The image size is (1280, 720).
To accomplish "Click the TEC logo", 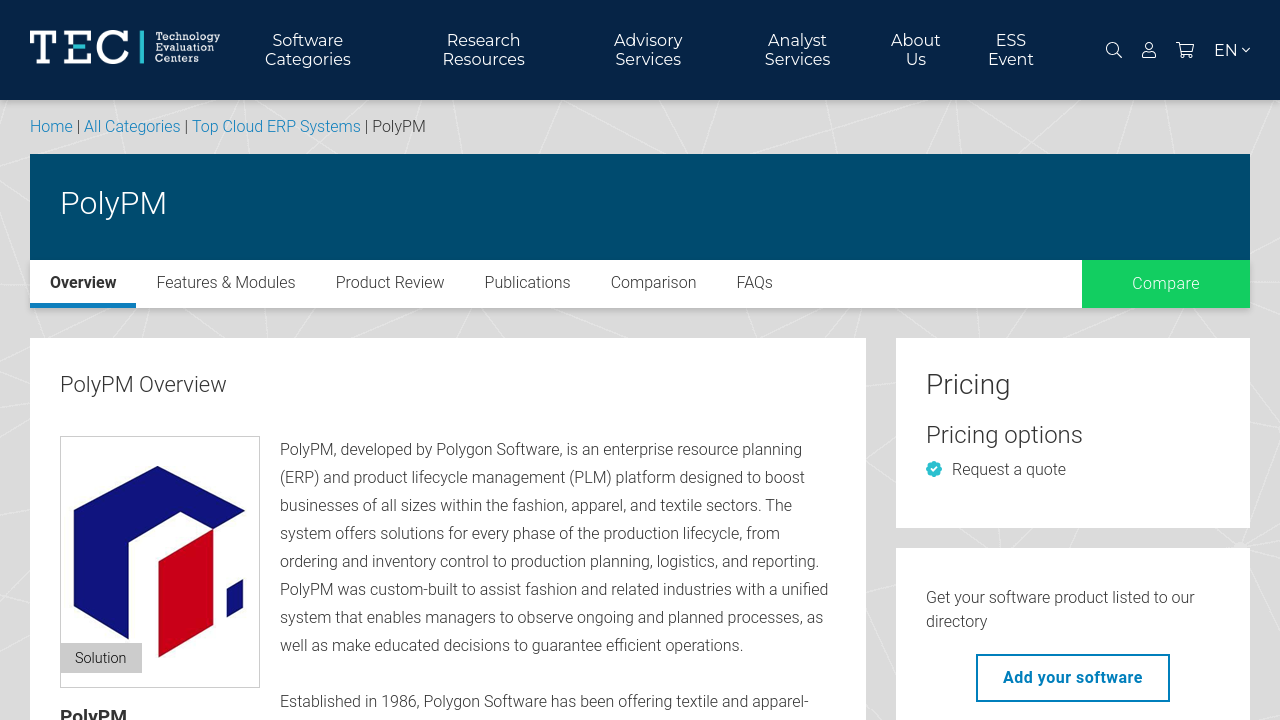I will 125,47.
